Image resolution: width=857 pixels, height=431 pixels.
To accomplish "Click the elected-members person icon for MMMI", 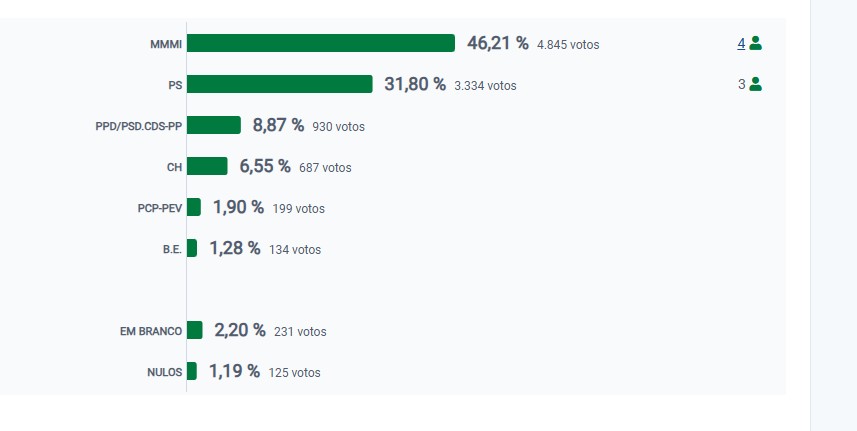I will click(x=756, y=43).
